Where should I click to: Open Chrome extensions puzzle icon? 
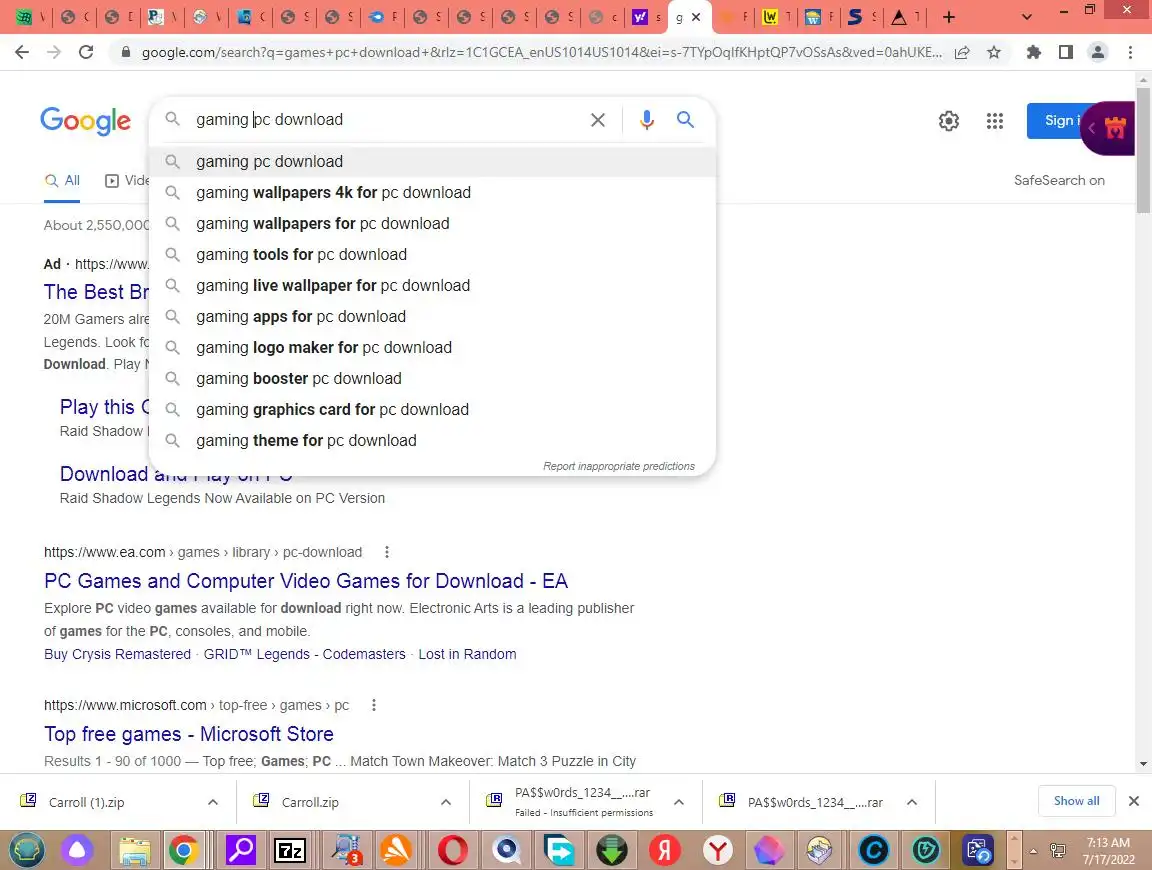[x=1034, y=52]
